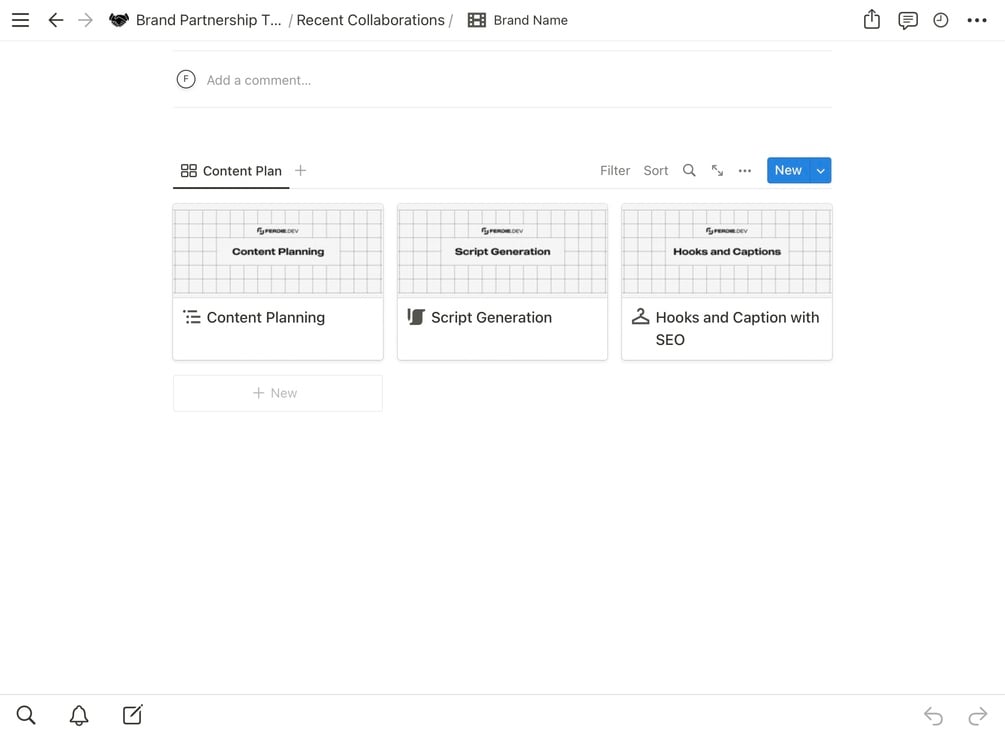Screen dimensions: 1005x735
Task: Compose a new page from the bottom bar
Action: (132, 715)
